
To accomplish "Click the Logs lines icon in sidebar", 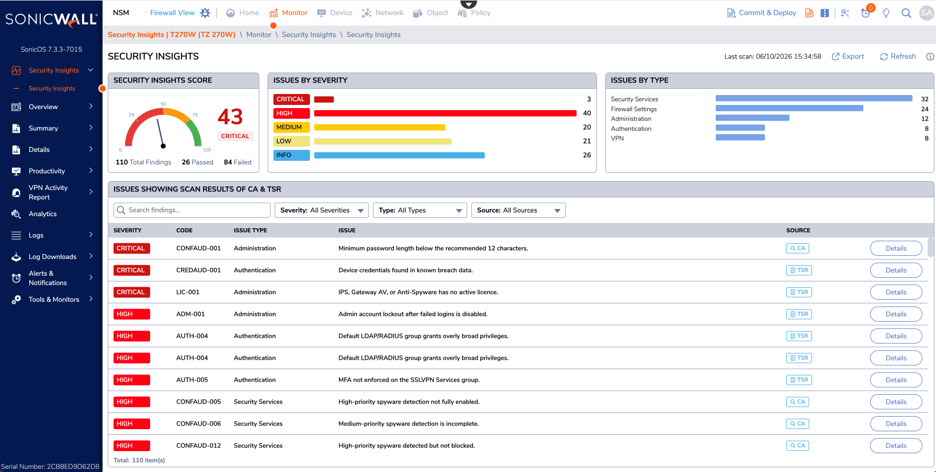I will tap(16, 235).
